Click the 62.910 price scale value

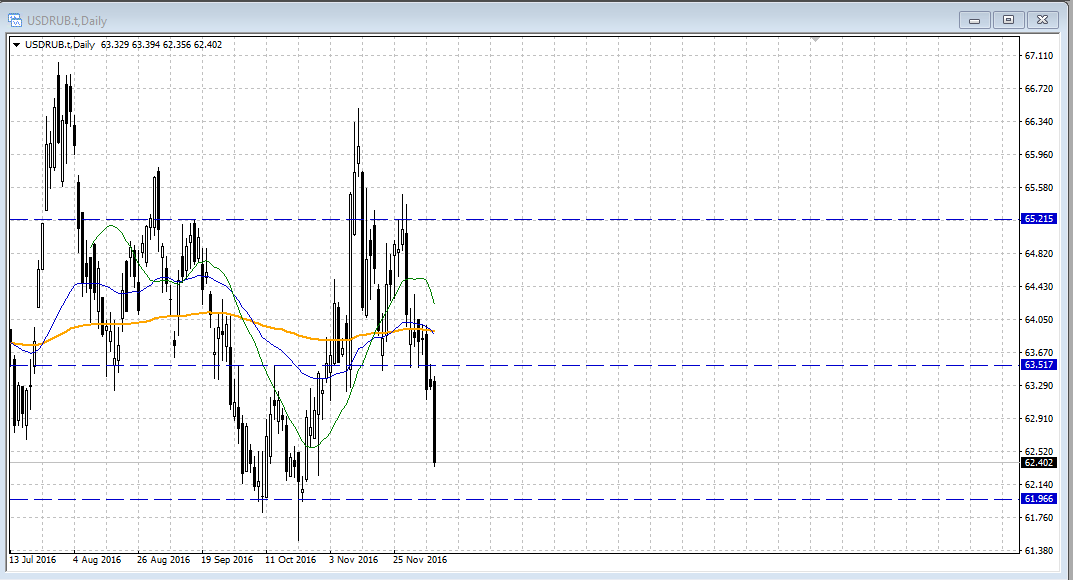tap(1039, 419)
